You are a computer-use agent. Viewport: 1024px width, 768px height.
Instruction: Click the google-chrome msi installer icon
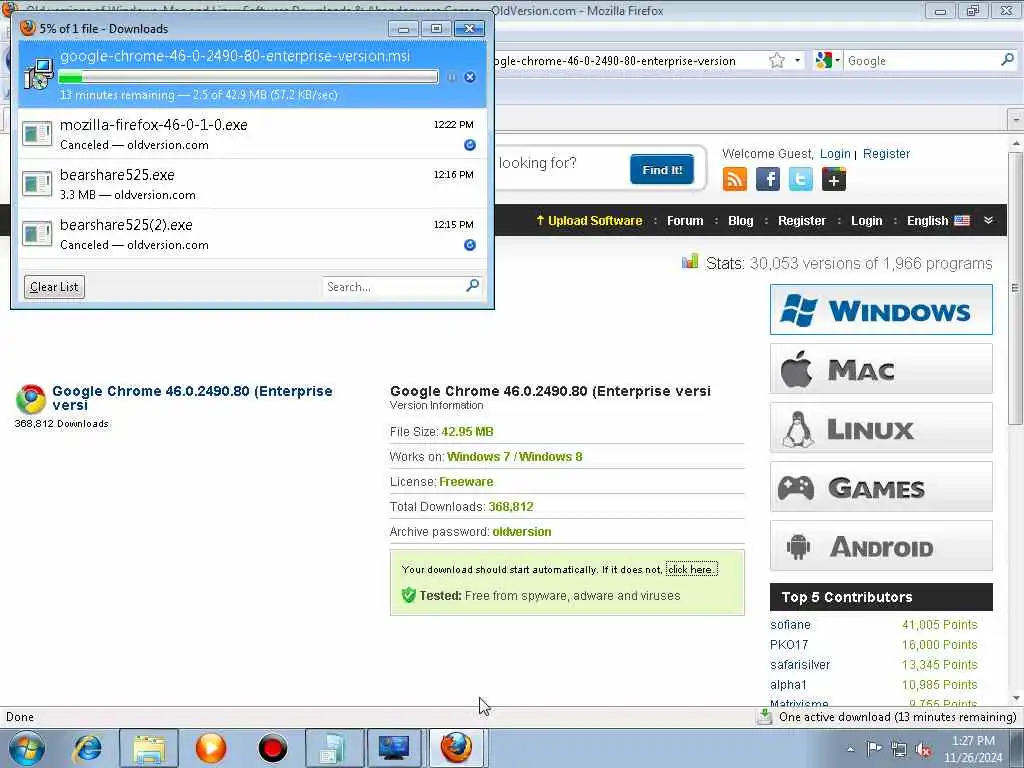point(39,74)
